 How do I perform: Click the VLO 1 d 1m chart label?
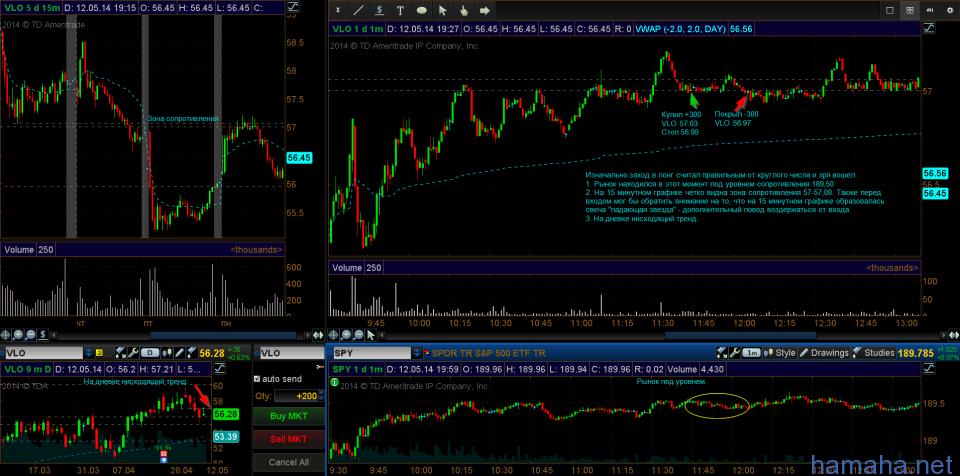coord(358,28)
